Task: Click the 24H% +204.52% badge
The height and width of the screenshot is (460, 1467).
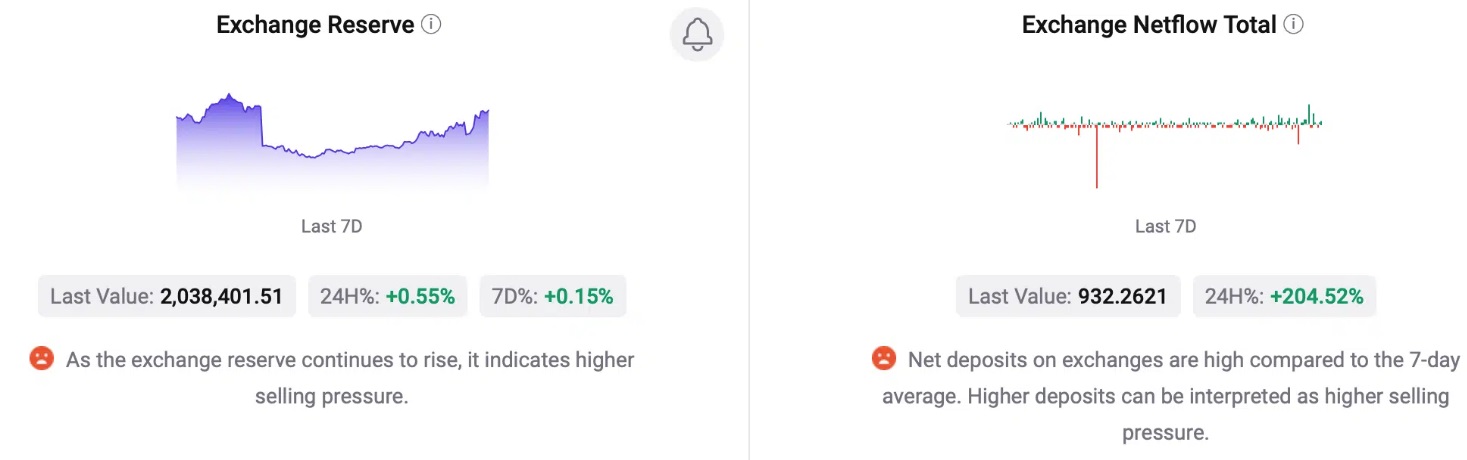Action: [1284, 297]
